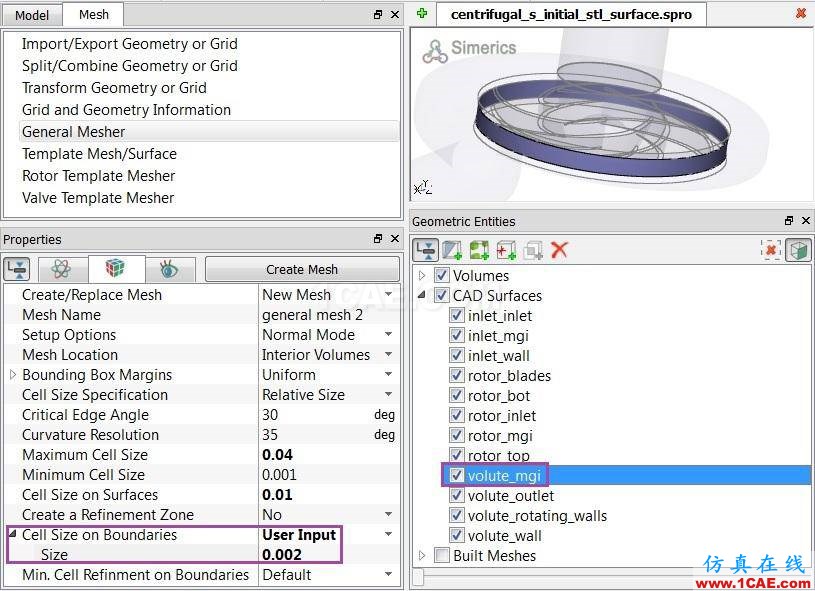Click the green patches icon with plus sign

click(479, 250)
